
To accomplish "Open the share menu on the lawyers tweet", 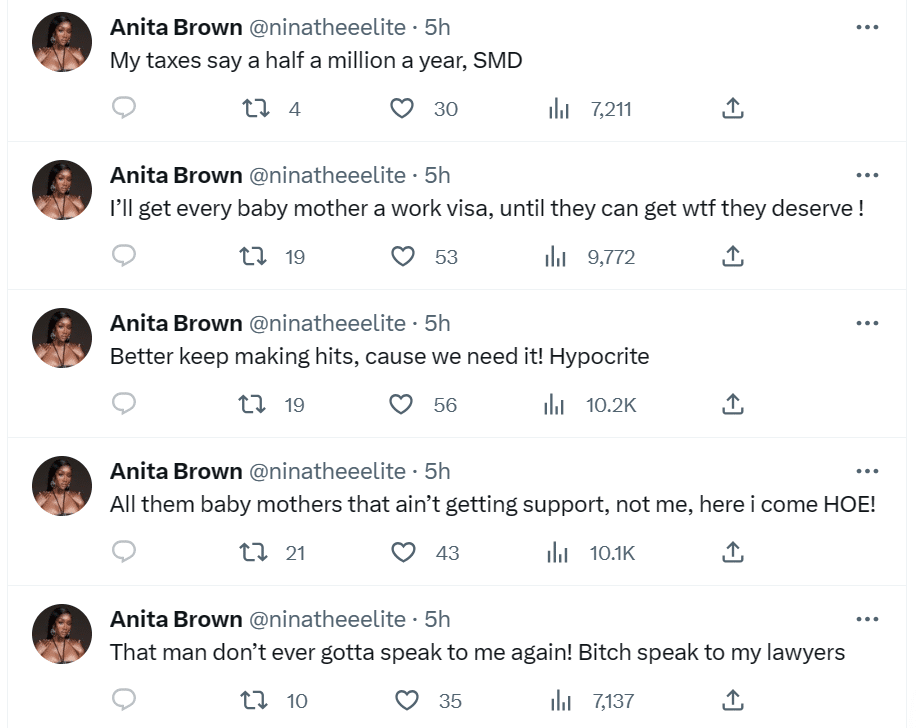I will click(731, 701).
